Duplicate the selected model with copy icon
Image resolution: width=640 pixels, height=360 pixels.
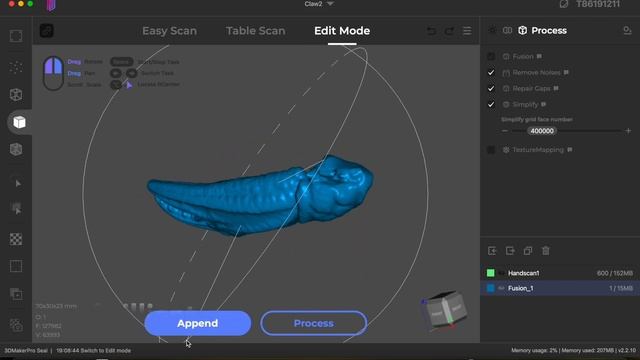[528, 251]
